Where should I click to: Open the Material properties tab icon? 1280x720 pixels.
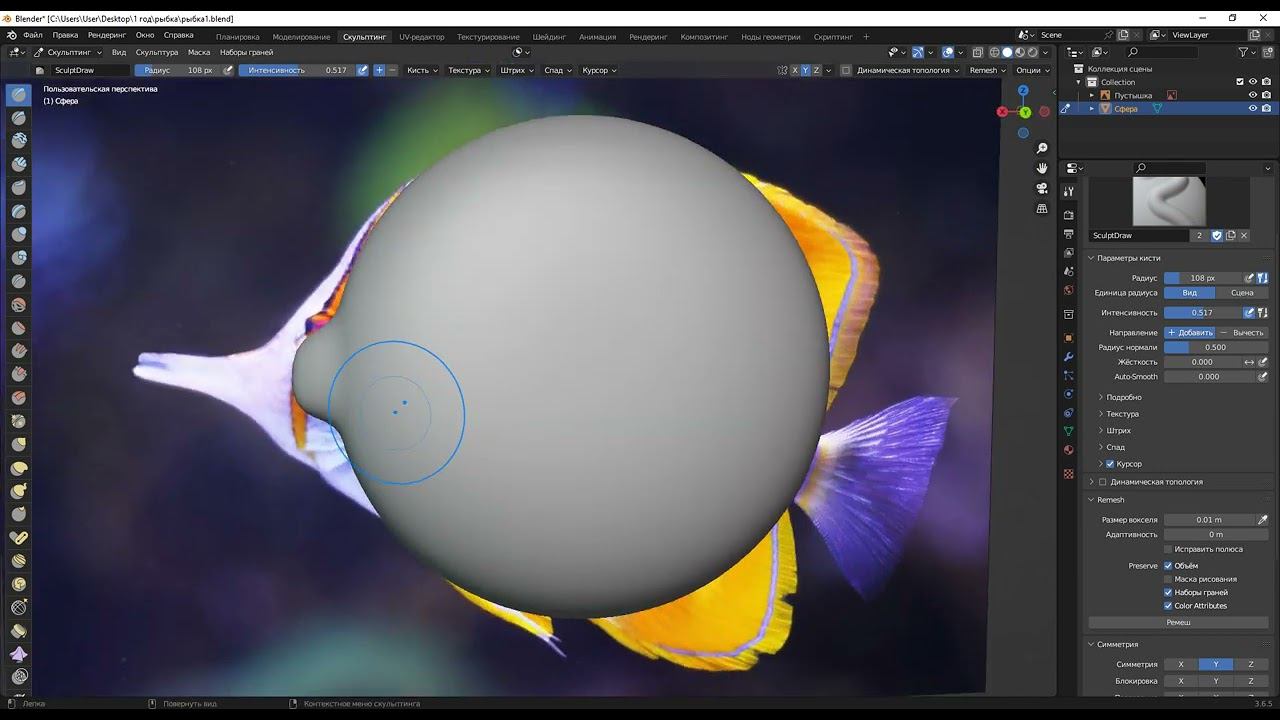click(x=1069, y=450)
